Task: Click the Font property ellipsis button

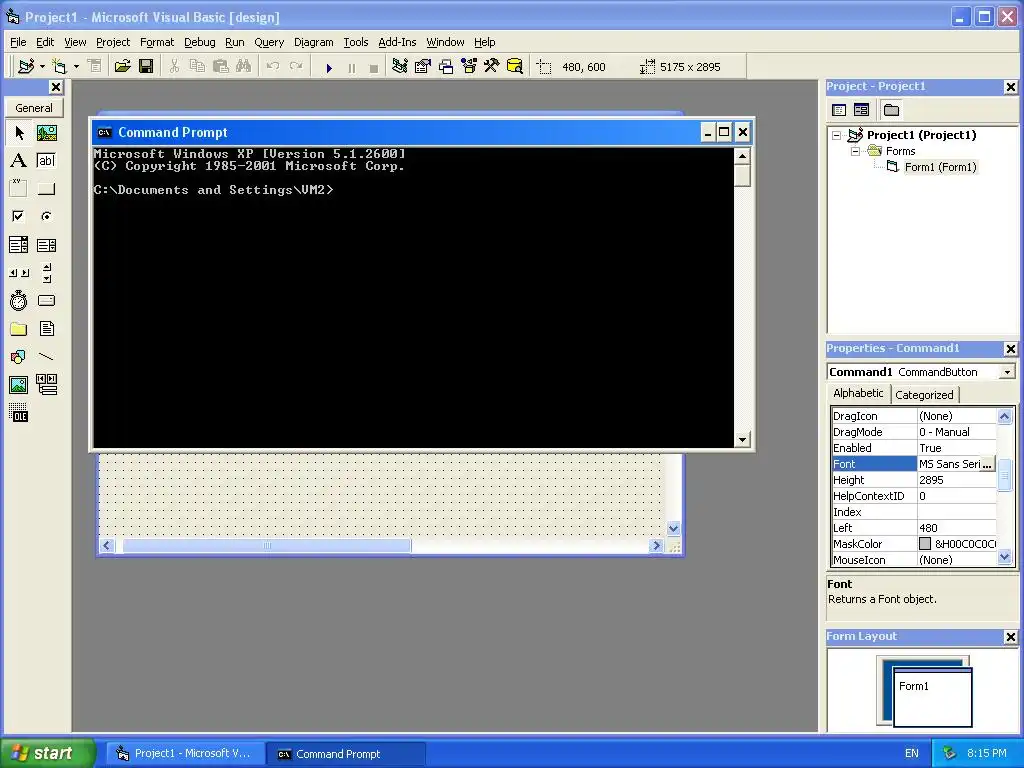Action: [x=987, y=464]
